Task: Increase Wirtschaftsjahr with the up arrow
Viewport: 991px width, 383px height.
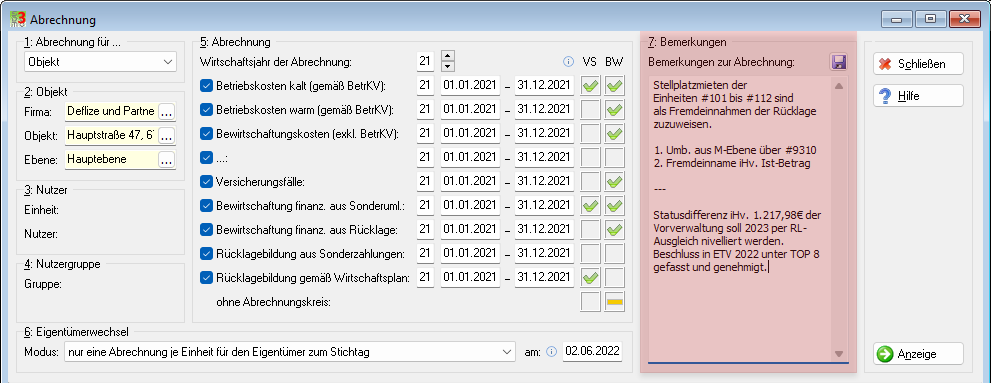Action: click(x=447, y=56)
